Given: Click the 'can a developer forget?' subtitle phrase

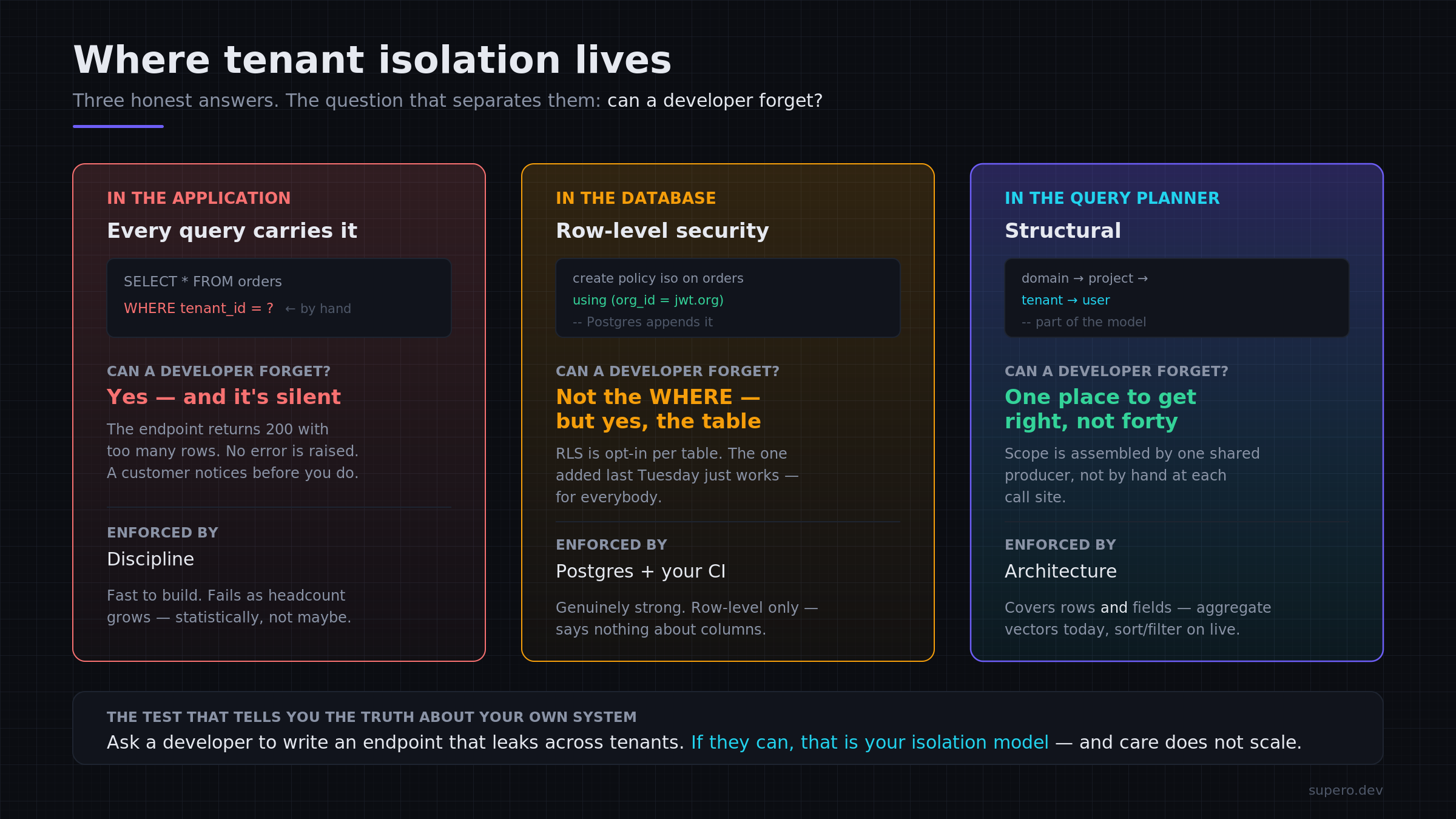Looking at the screenshot, I should [715, 101].
